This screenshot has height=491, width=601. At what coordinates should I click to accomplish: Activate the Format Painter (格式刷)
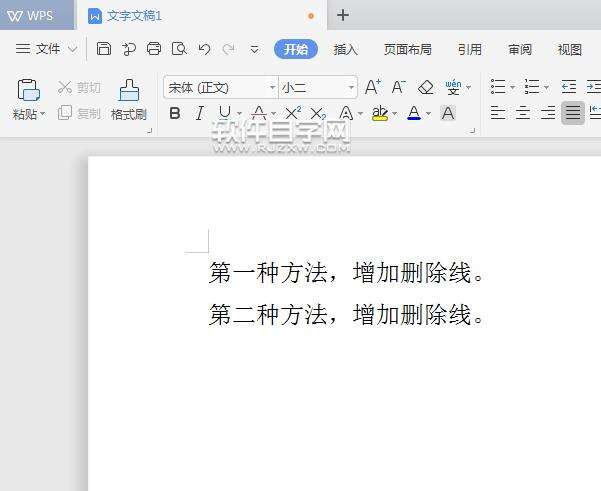129,100
